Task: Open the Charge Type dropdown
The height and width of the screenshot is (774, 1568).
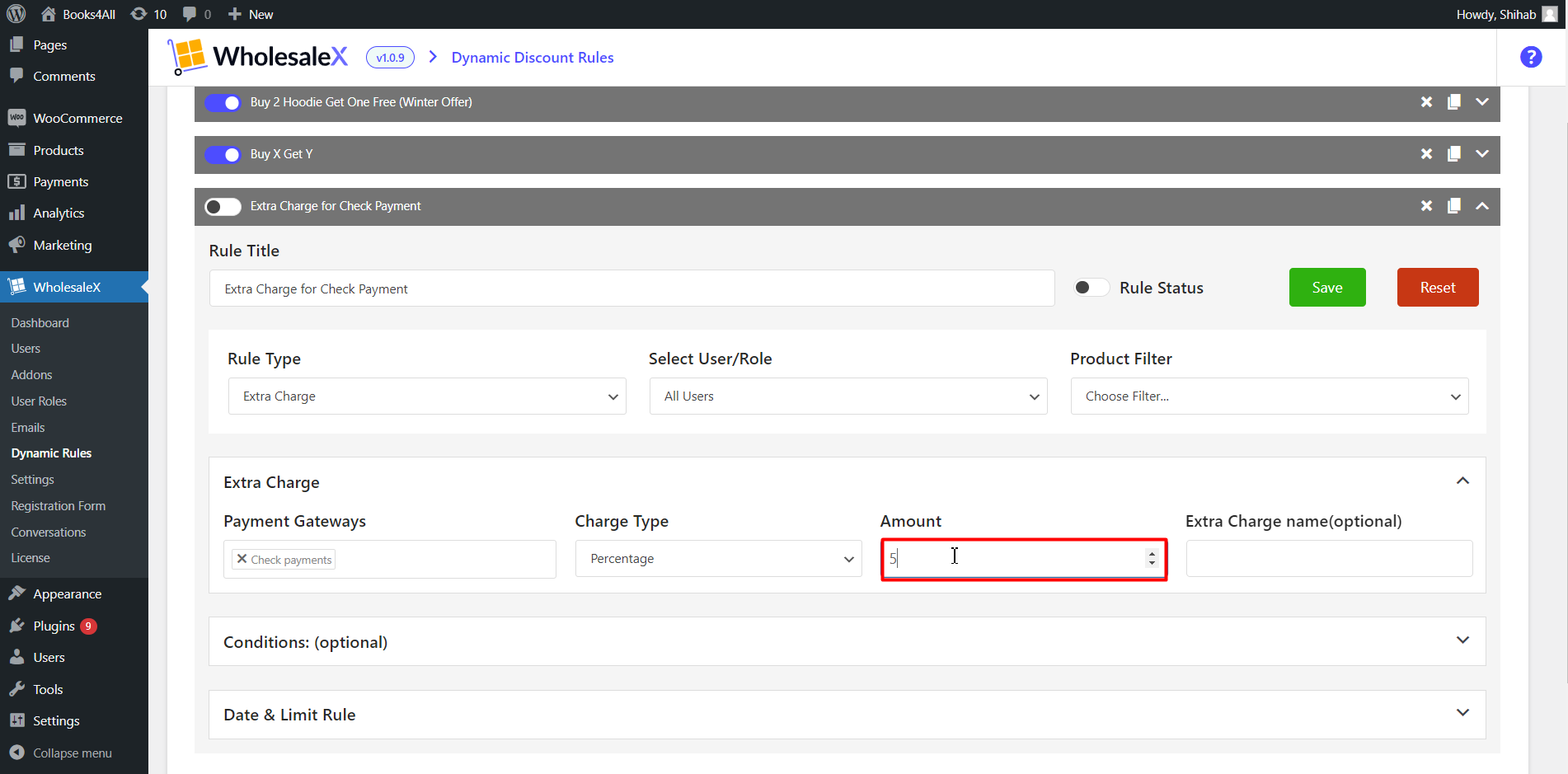Action: click(x=719, y=559)
